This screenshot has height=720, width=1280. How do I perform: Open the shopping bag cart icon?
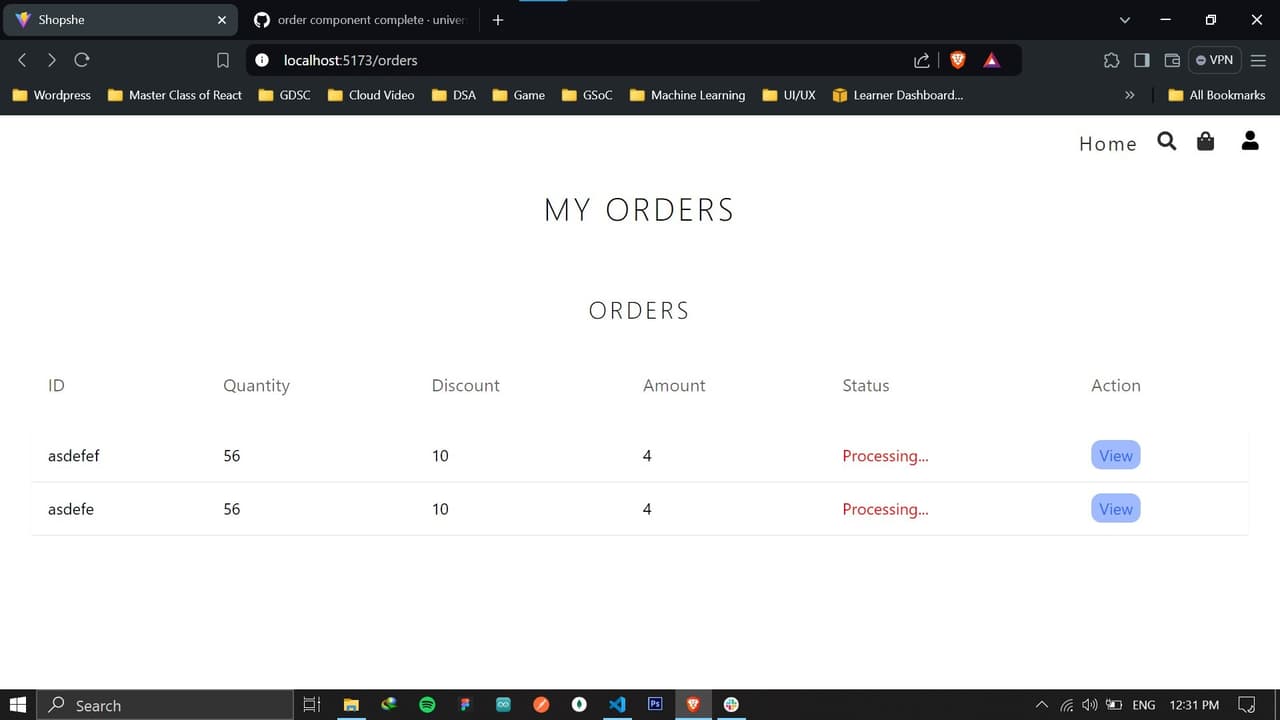[1205, 142]
